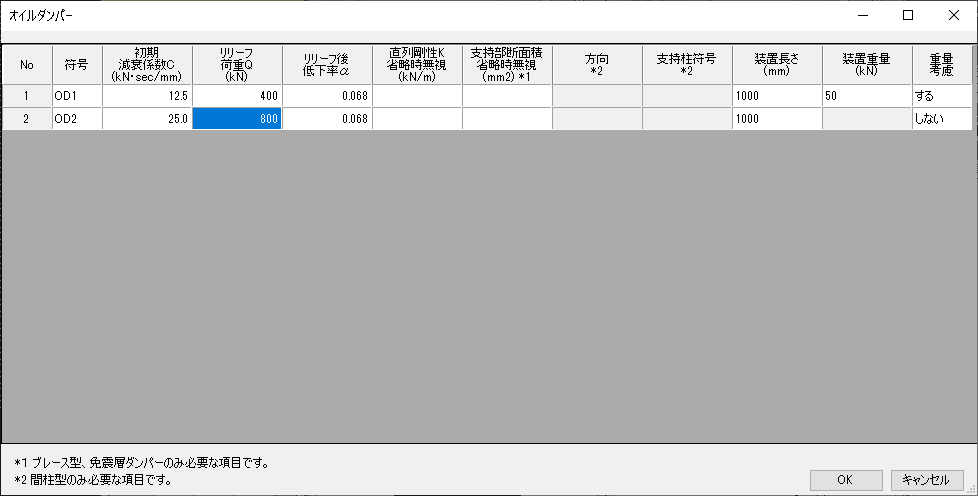The height and width of the screenshot is (496, 978).
Task: Open the 重量考慮 cell showing する
Action: pos(942,96)
